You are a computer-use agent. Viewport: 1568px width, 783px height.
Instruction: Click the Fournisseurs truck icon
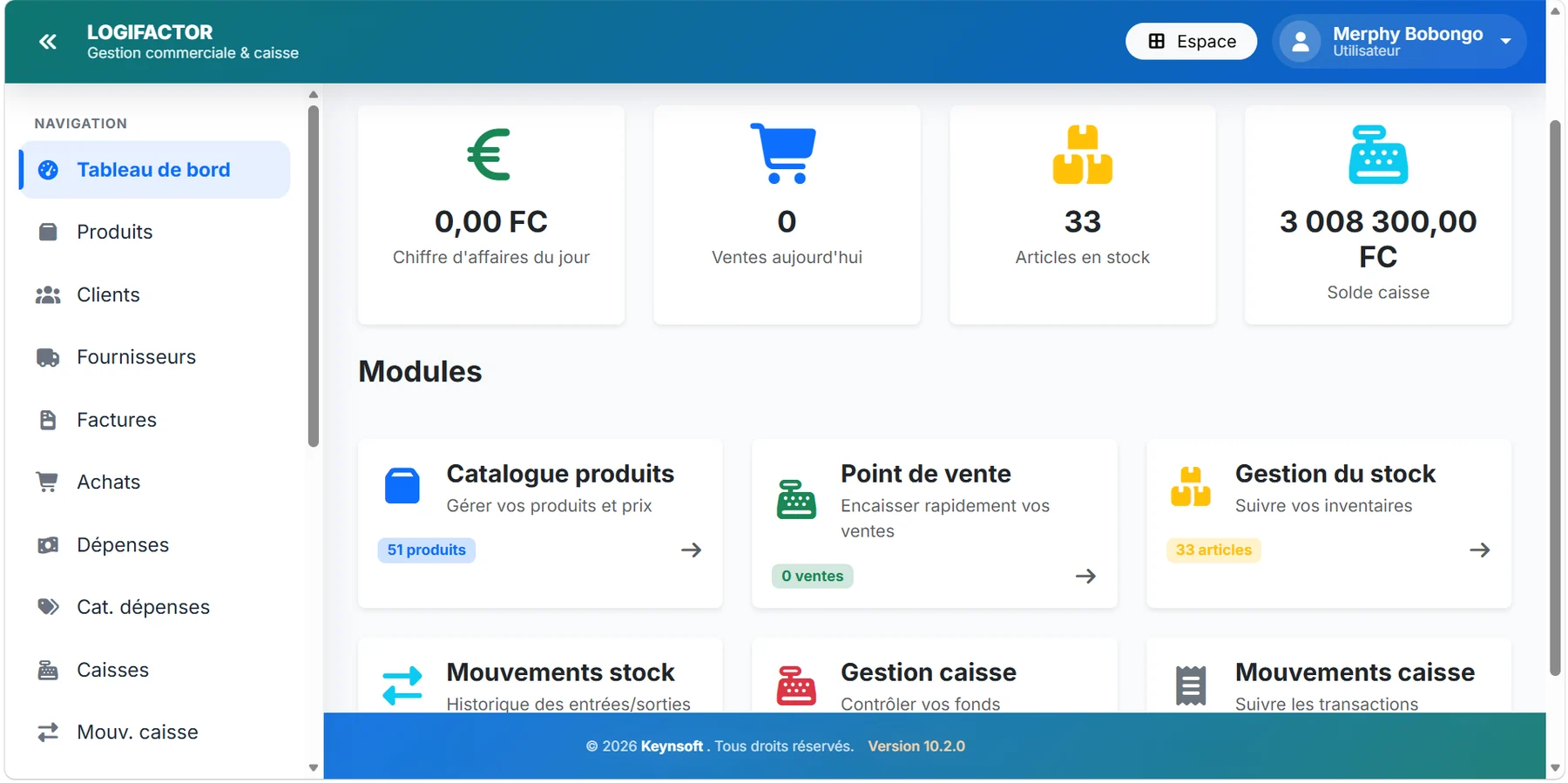[x=48, y=357]
